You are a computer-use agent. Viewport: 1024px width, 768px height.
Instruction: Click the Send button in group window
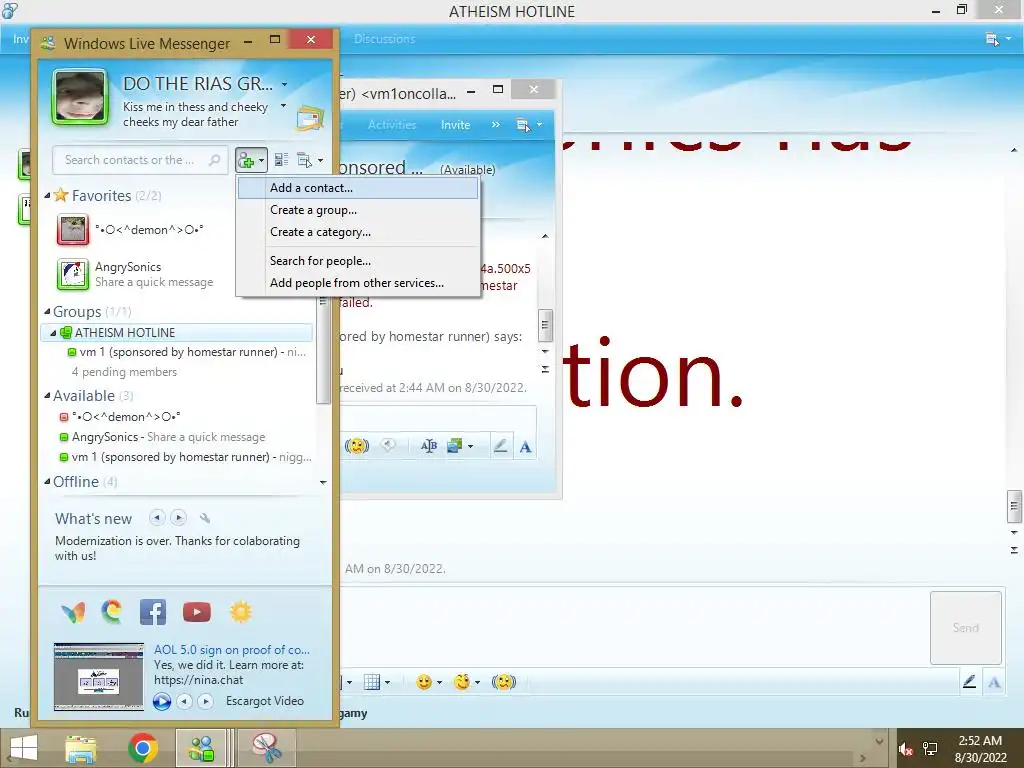click(965, 628)
